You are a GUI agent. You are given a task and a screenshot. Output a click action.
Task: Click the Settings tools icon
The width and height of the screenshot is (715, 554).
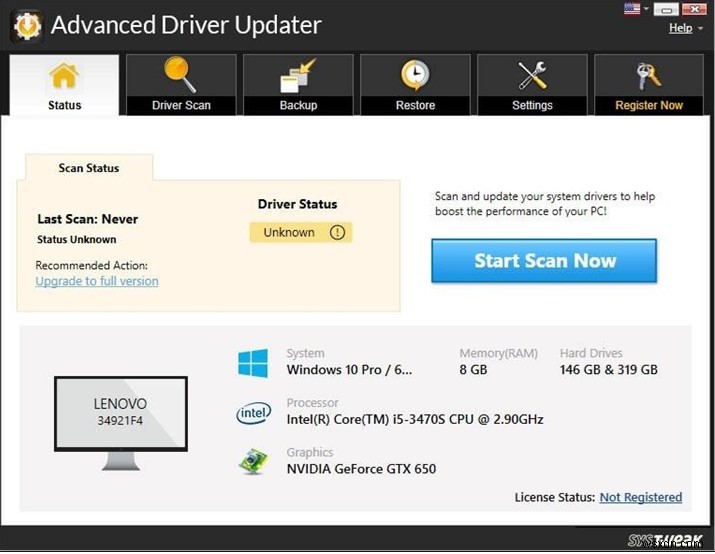(532, 75)
